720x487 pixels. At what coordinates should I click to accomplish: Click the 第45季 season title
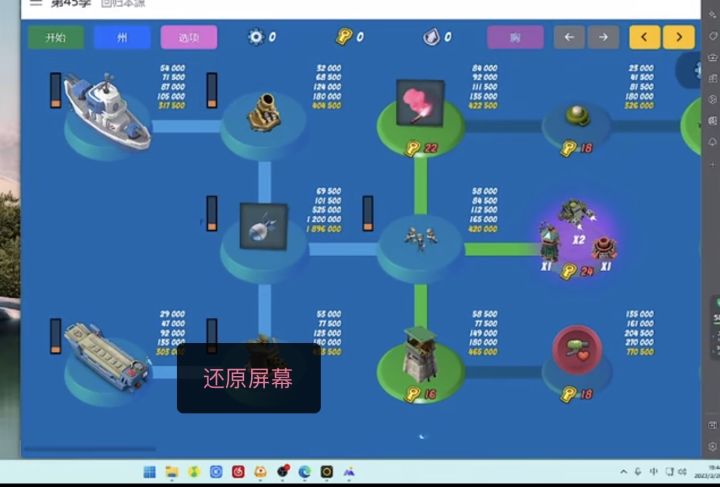tap(71, 3)
